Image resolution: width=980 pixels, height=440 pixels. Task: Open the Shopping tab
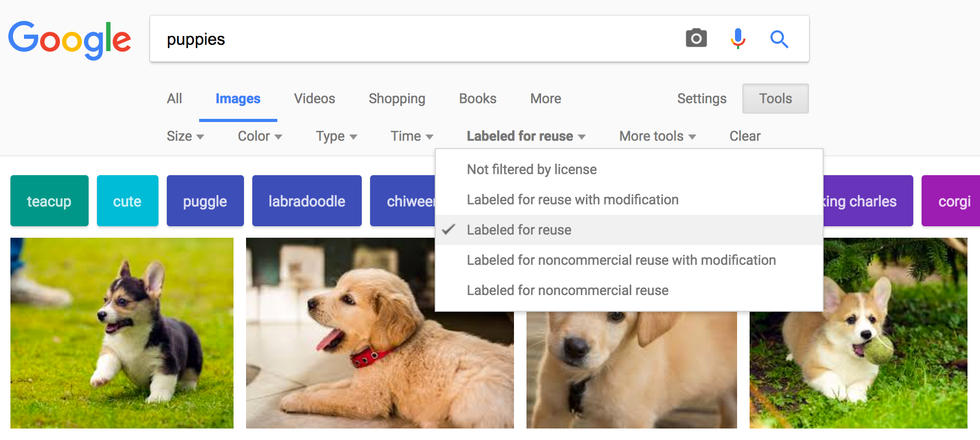coord(397,99)
